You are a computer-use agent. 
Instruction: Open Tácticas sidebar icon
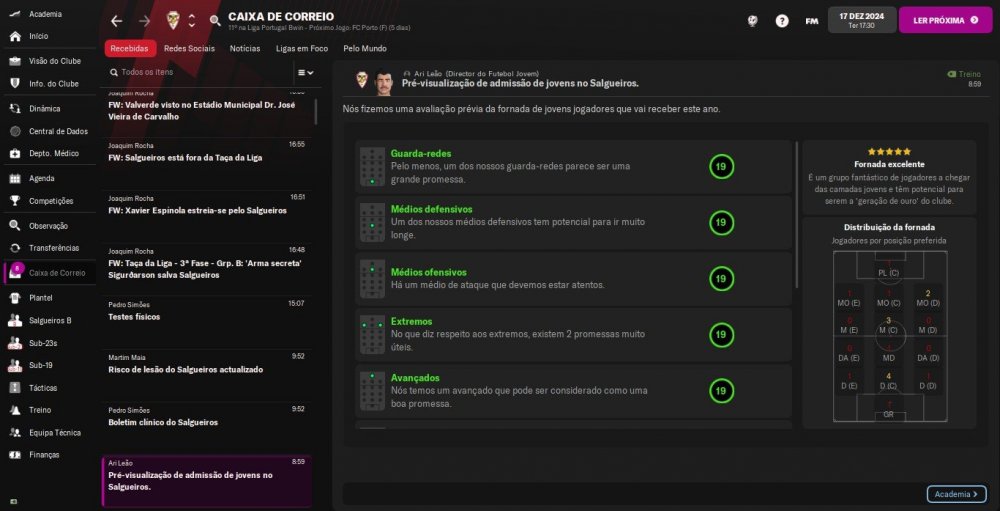(x=16, y=388)
